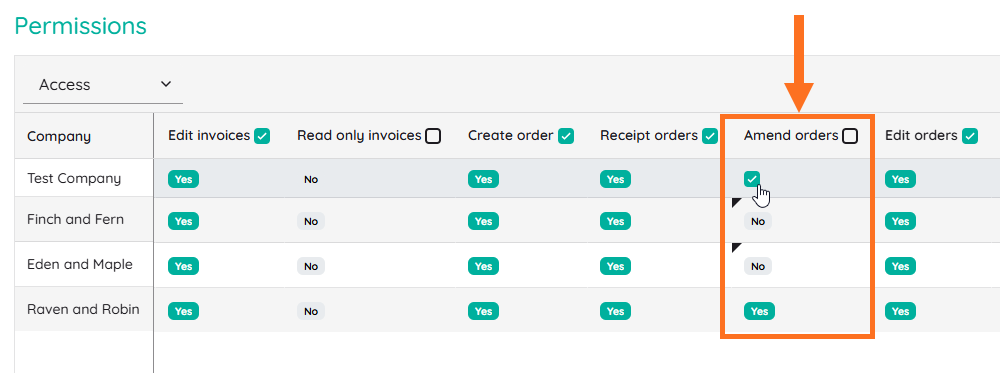Select the Test Company row name
The width and height of the screenshot is (1000, 373).
point(74,179)
